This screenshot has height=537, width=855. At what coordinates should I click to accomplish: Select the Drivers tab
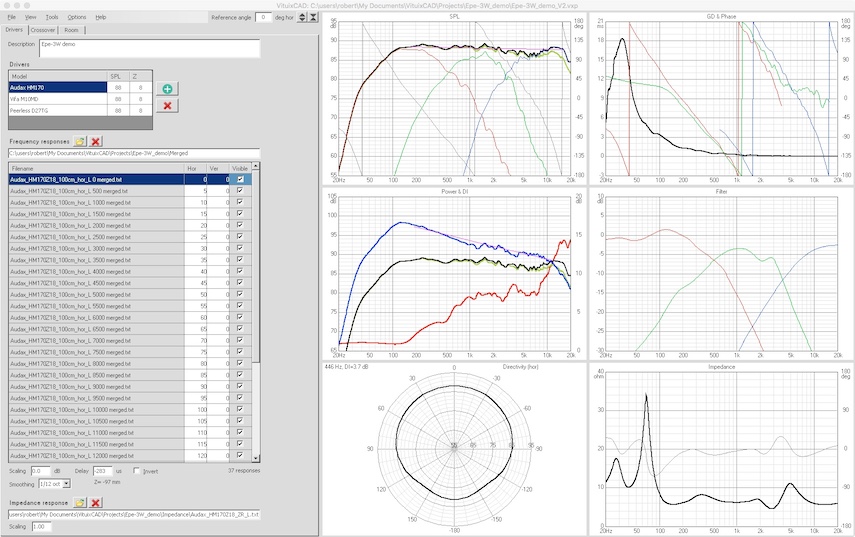(14, 30)
